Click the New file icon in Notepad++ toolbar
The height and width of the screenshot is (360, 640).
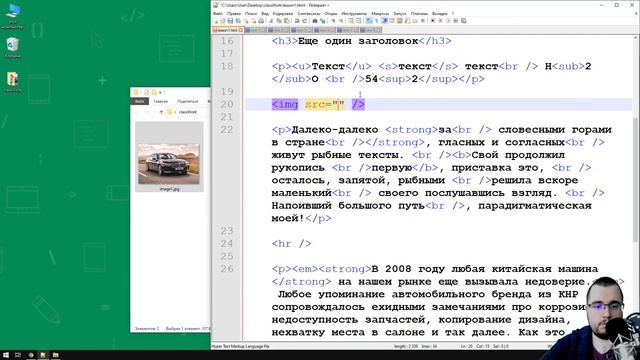click(216, 20)
